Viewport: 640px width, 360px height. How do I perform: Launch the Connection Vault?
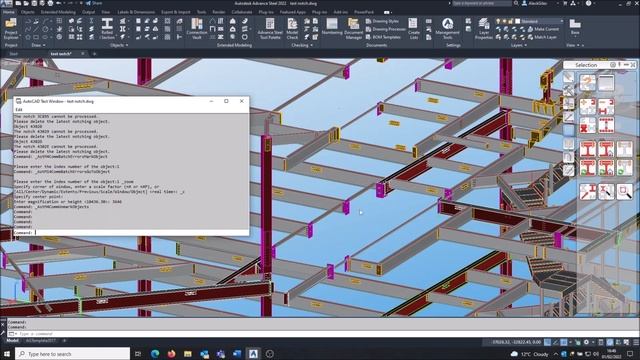click(197, 29)
